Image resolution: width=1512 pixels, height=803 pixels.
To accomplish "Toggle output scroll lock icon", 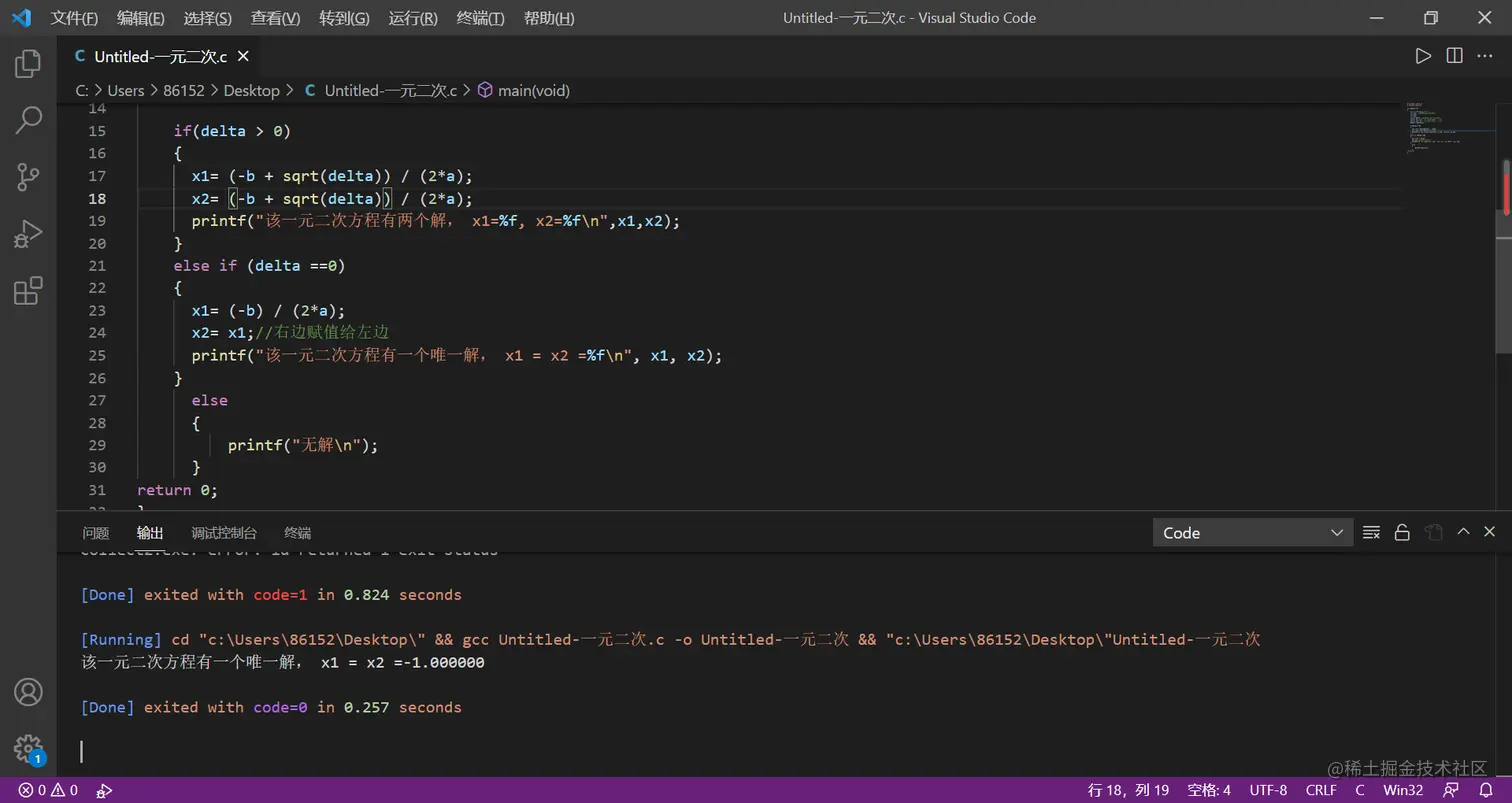I will 1402,532.
